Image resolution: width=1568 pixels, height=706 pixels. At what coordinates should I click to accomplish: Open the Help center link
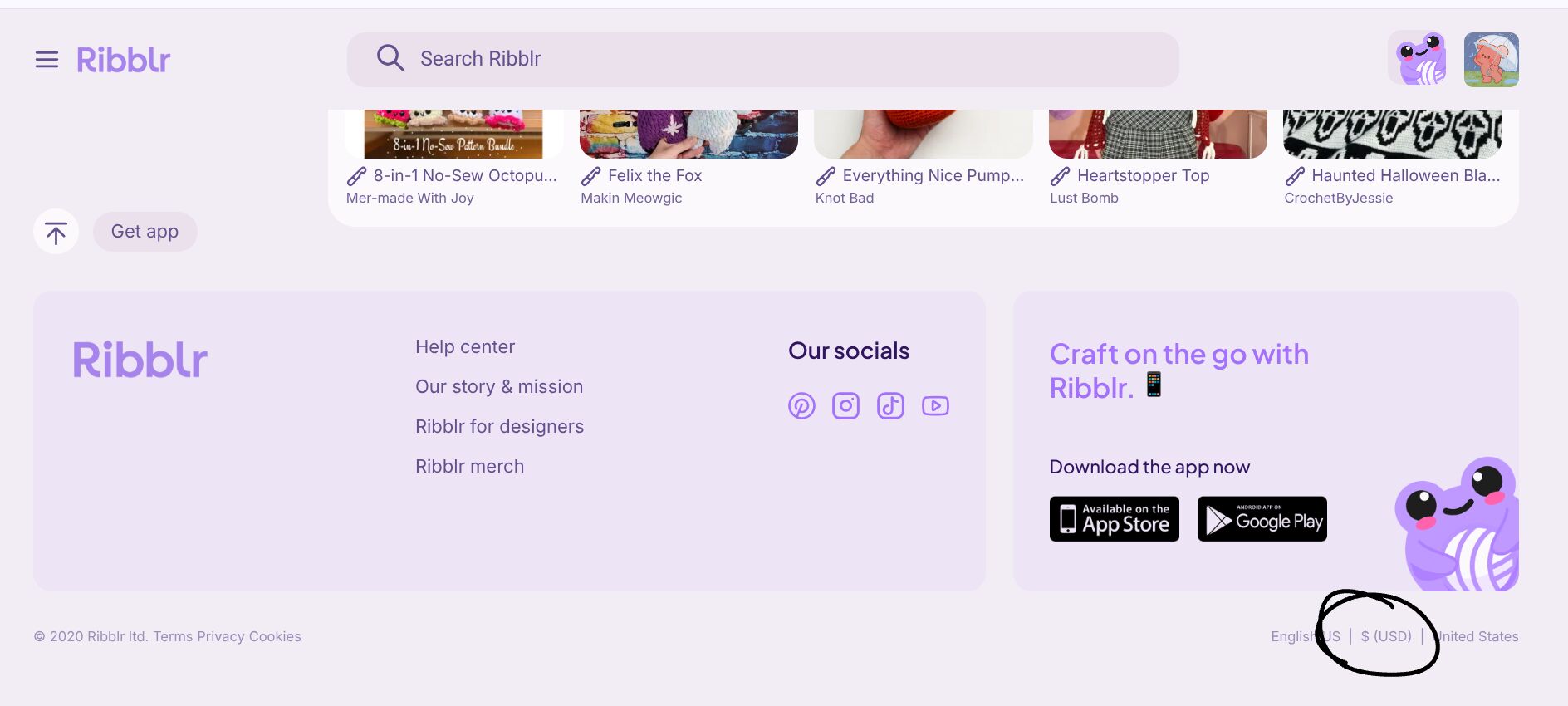point(465,347)
